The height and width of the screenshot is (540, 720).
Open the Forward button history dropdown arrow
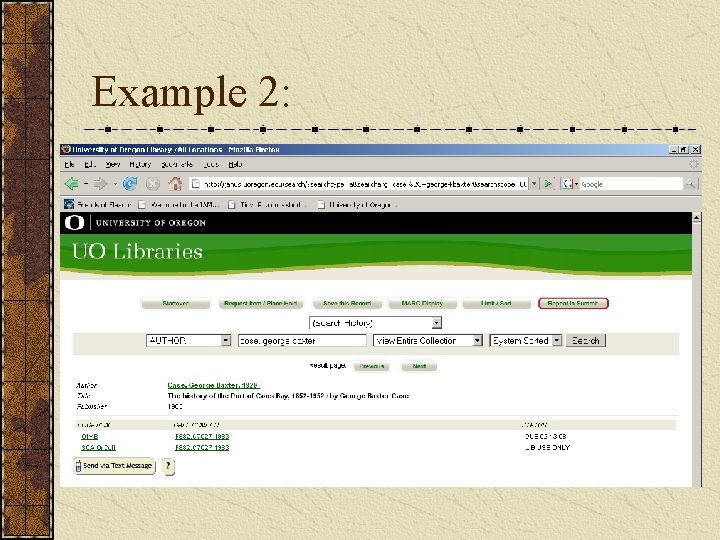pyautogui.click(x=114, y=184)
